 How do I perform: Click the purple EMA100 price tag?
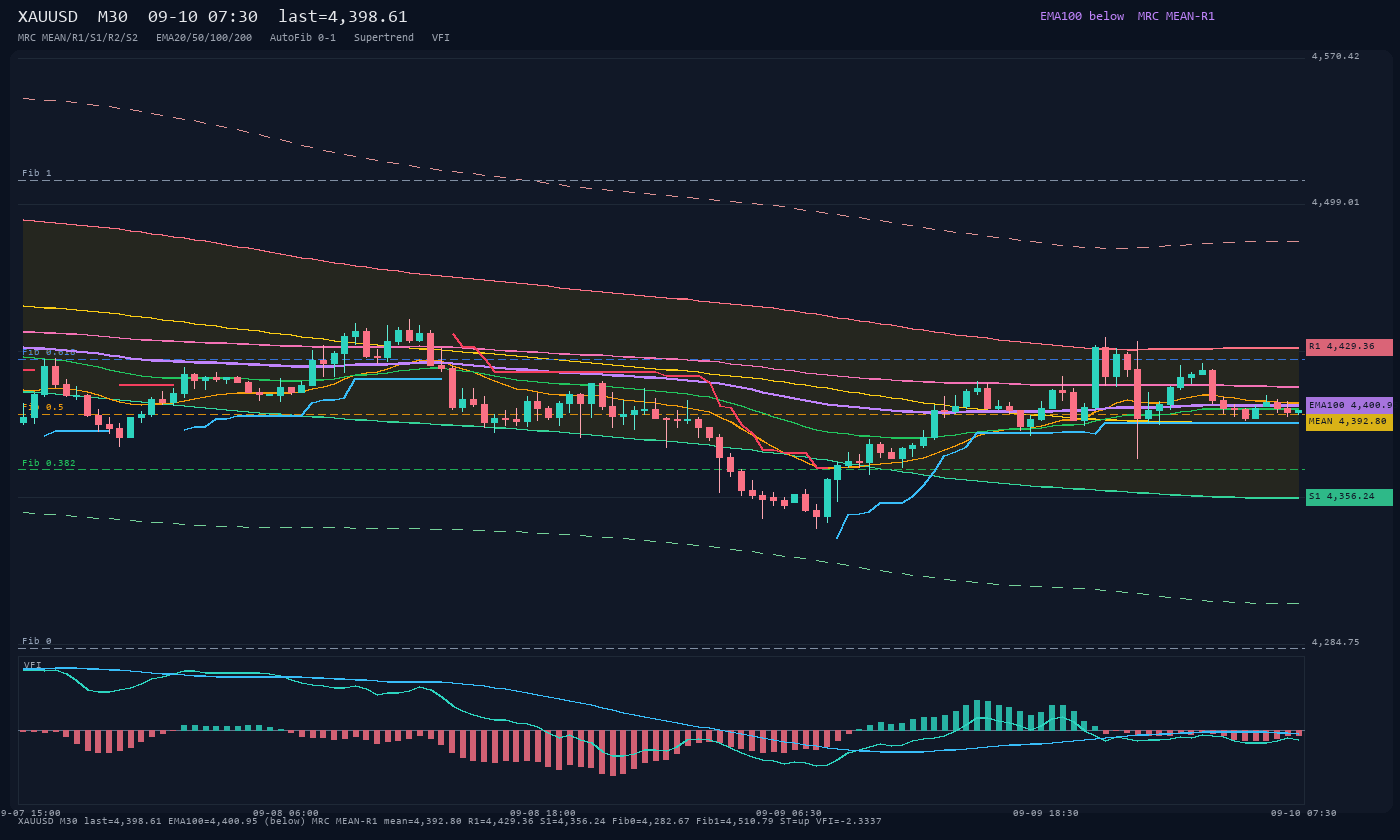click(1349, 405)
